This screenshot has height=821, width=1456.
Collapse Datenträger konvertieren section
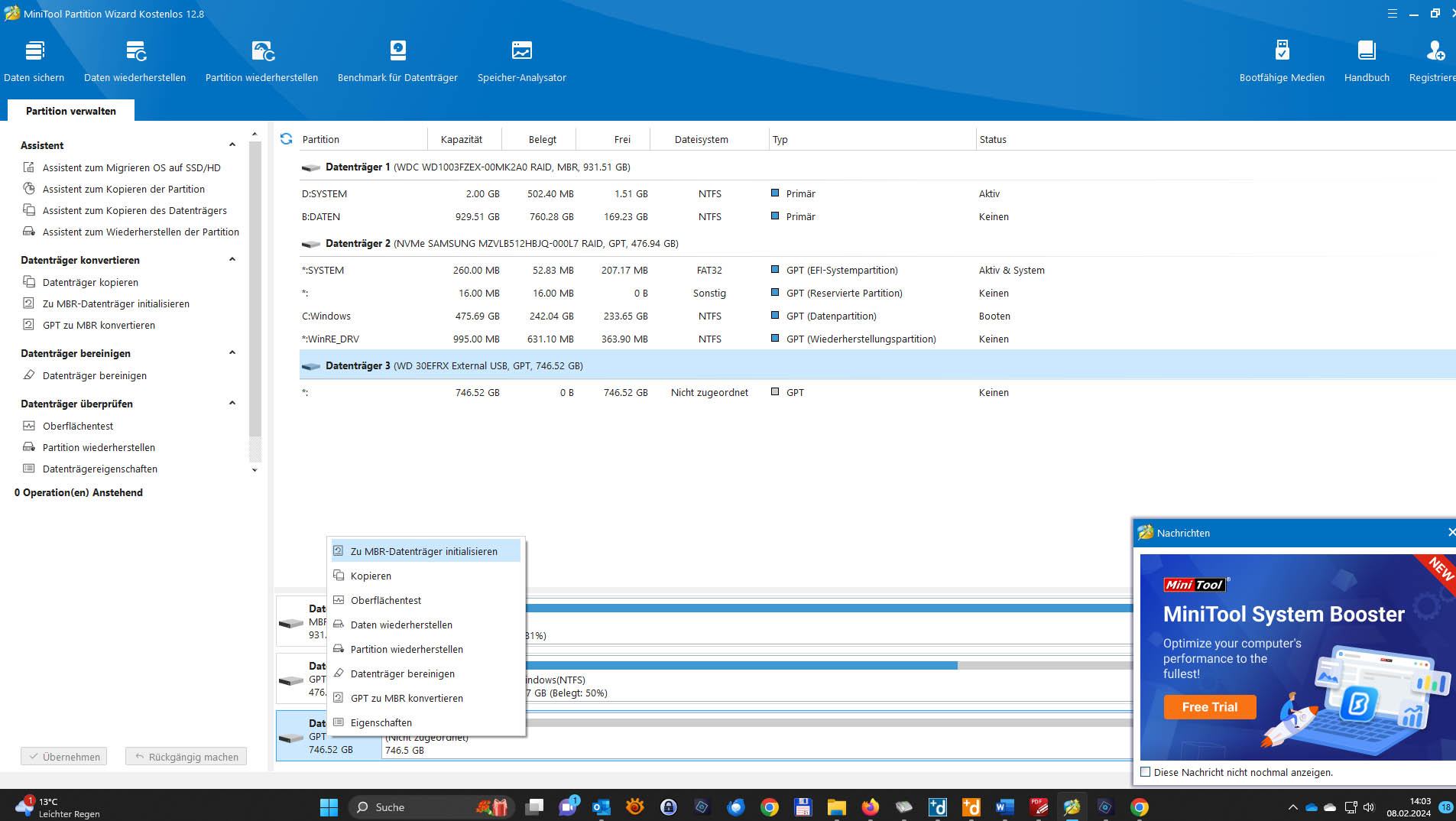click(x=232, y=259)
